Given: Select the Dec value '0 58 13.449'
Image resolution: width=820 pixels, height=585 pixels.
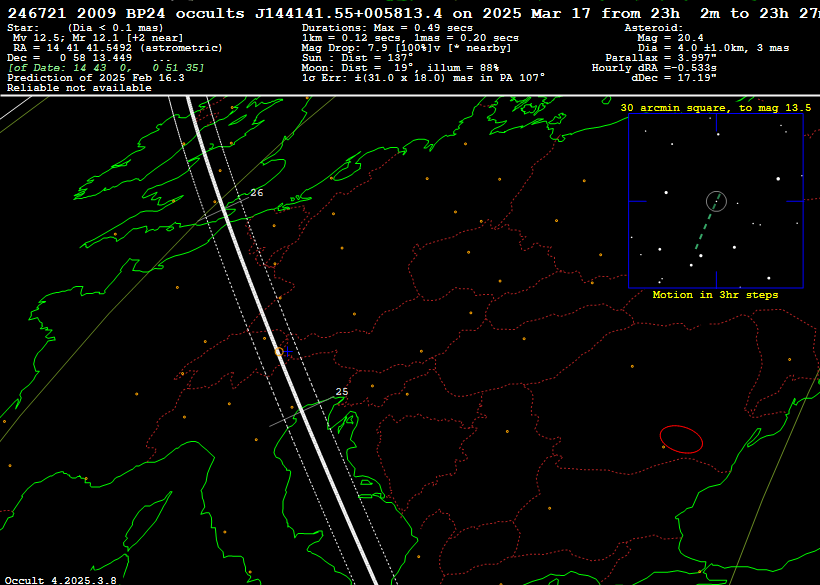Looking at the screenshot, I should 96,58.
